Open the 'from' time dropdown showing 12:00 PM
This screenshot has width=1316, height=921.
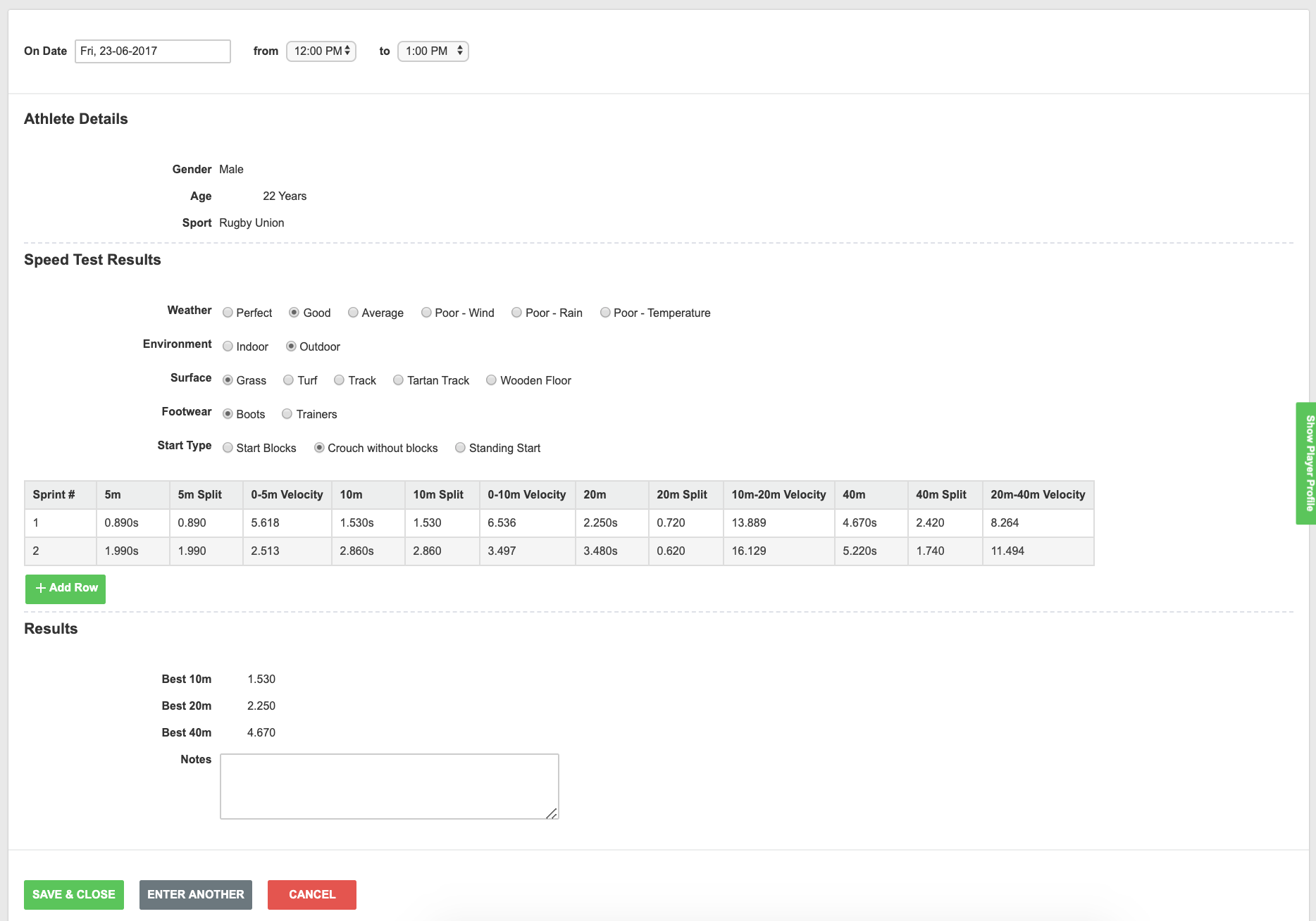[321, 51]
